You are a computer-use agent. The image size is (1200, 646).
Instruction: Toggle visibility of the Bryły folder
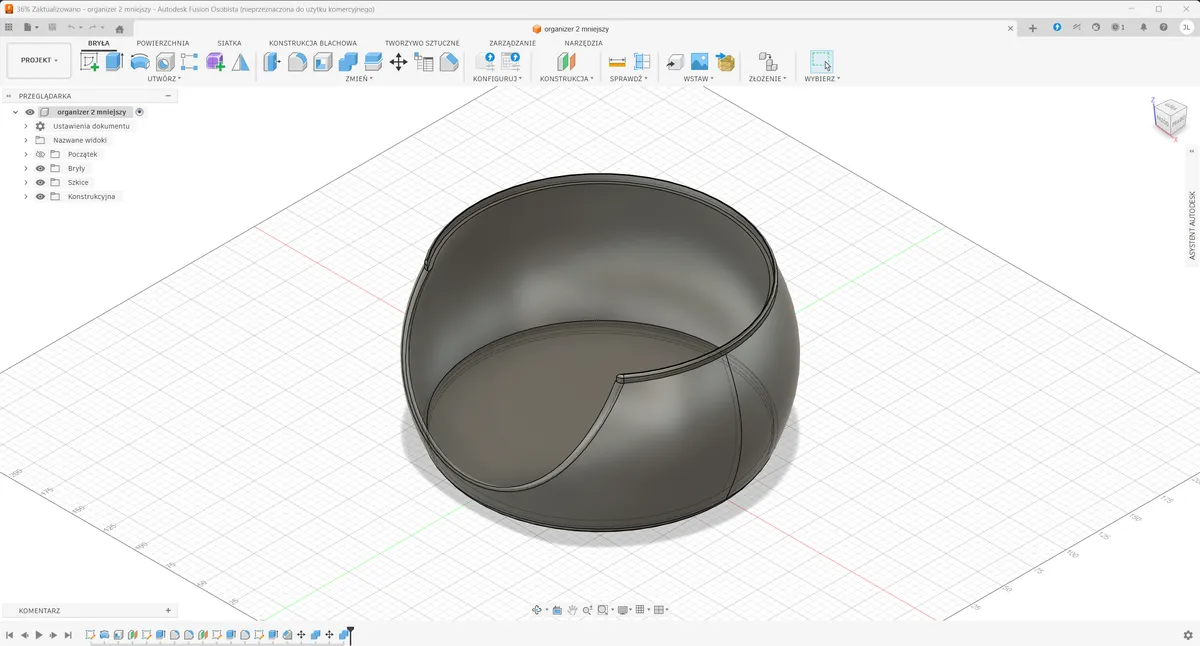coord(41,169)
